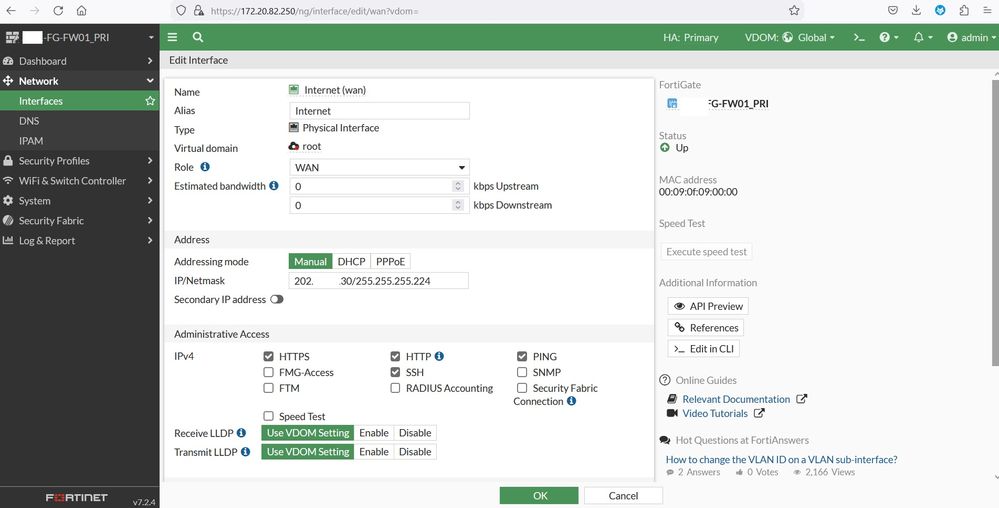
Task: Click the tracking protection shield icon
Action: point(181,11)
